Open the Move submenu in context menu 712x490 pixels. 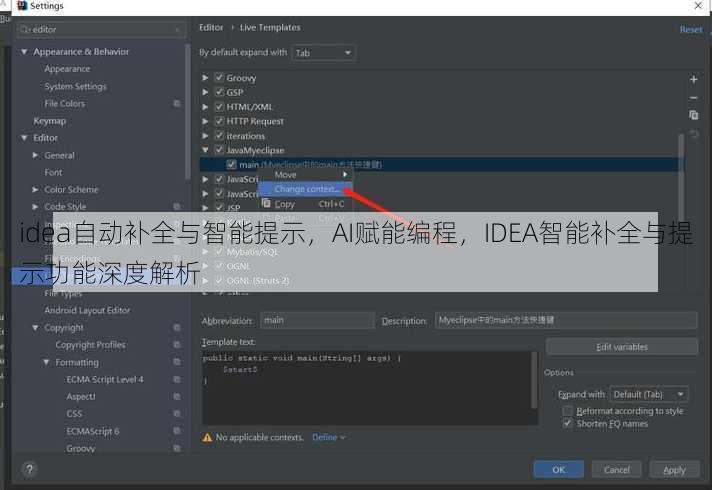click(306, 175)
